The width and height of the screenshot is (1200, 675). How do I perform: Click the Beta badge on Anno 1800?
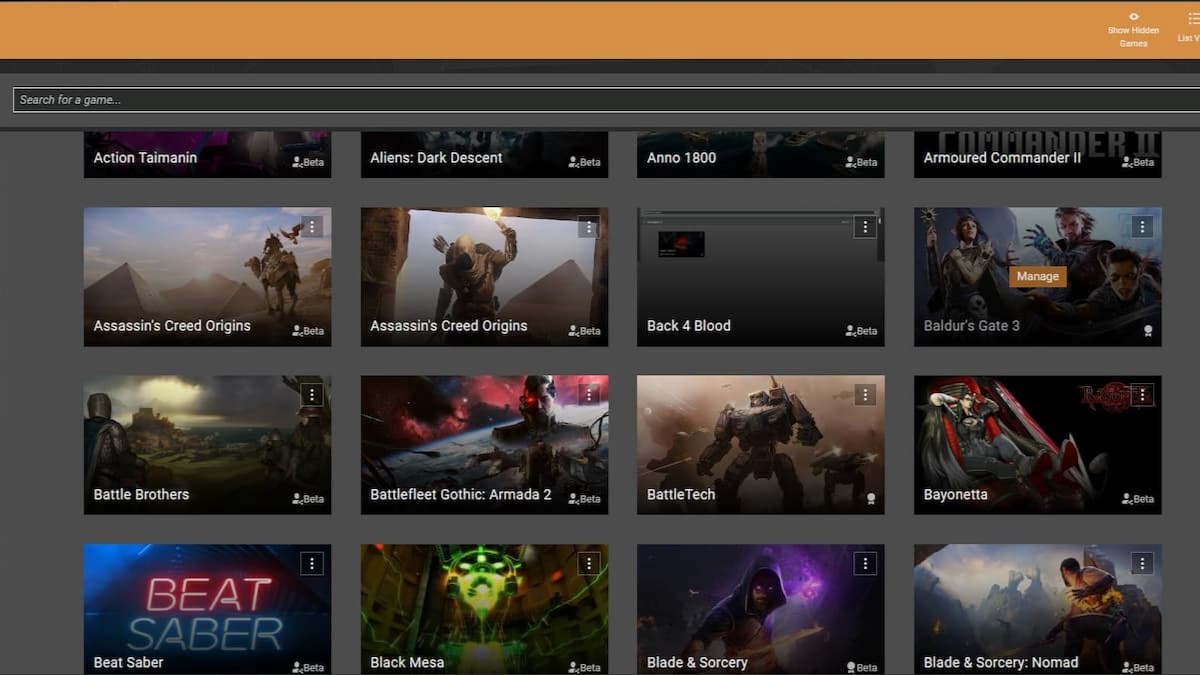click(861, 162)
